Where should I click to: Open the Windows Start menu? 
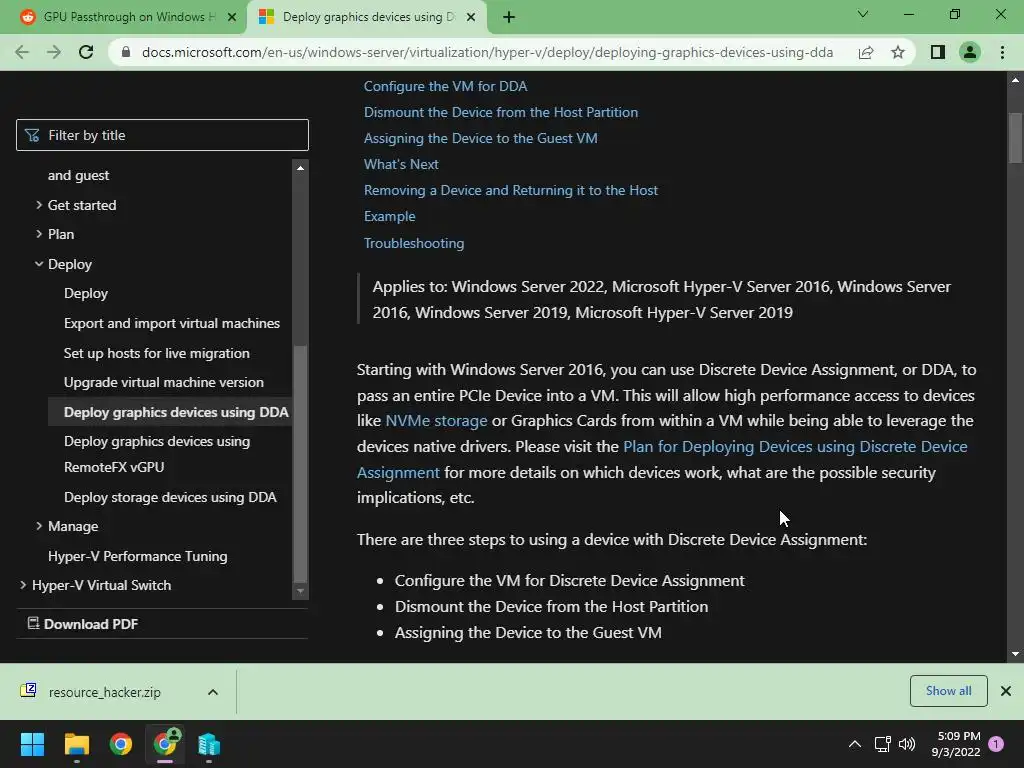pos(32,744)
